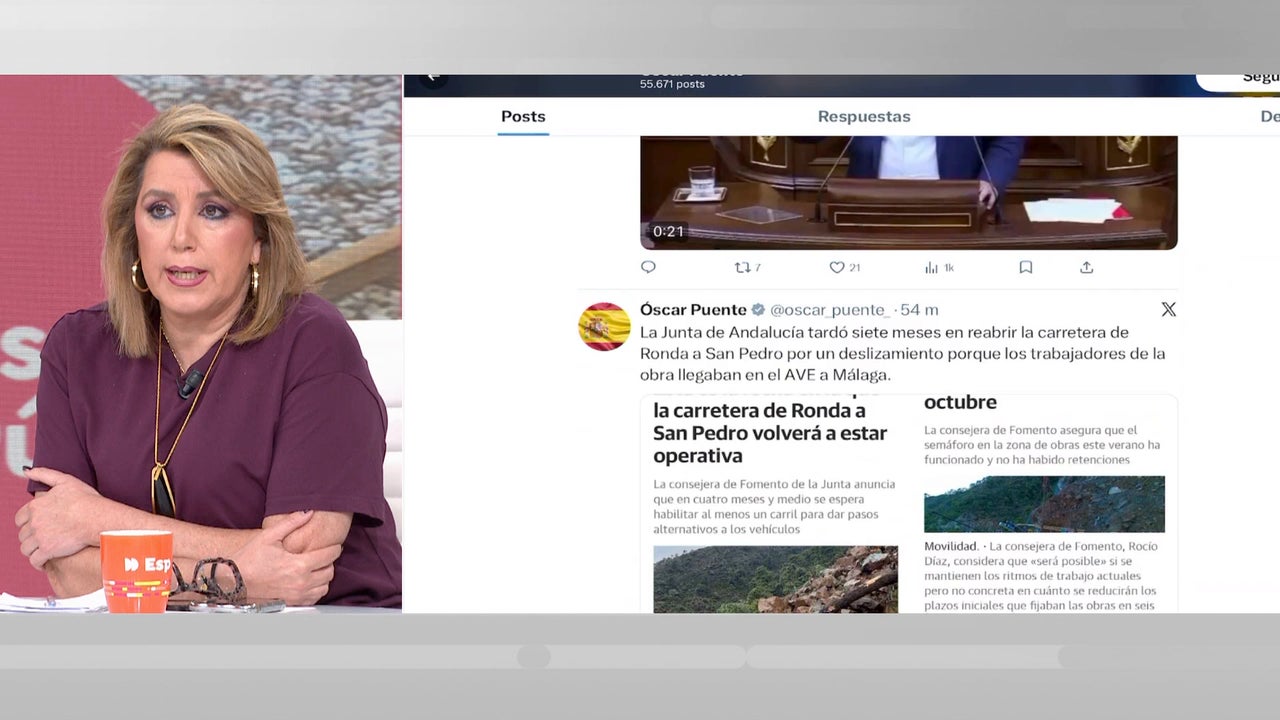Like the parliament video tweet

tap(836, 267)
